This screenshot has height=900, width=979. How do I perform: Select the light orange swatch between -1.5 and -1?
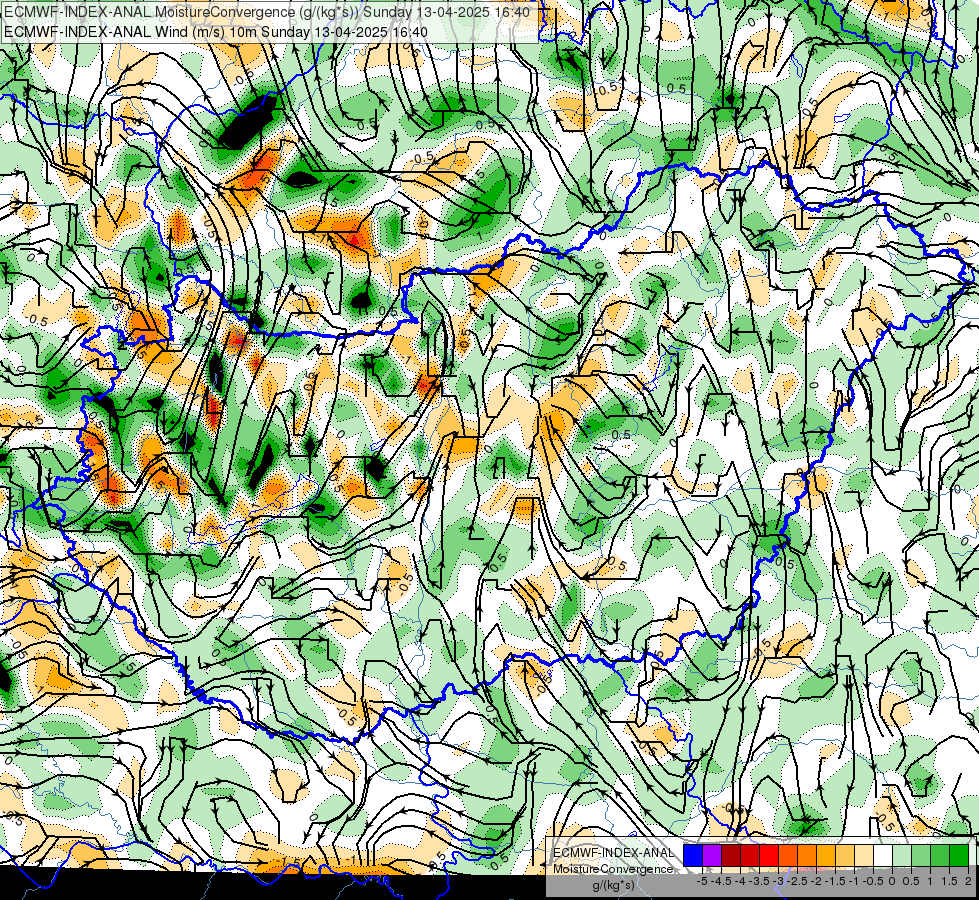tap(845, 856)
